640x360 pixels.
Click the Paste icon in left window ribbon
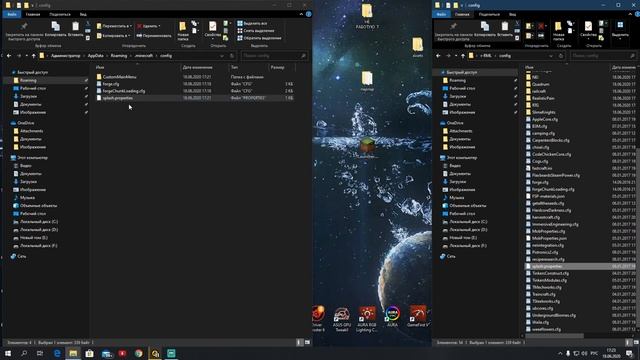[76, 27]
